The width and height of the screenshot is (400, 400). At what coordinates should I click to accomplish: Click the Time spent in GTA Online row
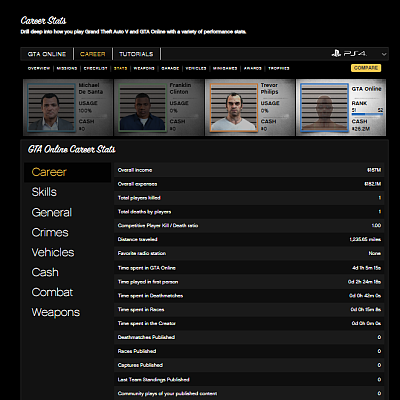[x=249, y=268]
